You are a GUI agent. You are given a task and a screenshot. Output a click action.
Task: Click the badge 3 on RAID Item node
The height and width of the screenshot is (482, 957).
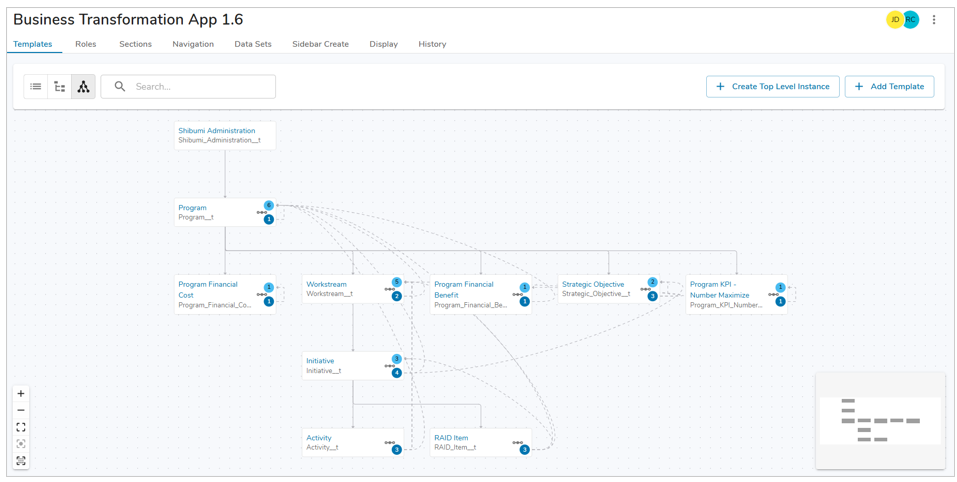pos(524,450)
